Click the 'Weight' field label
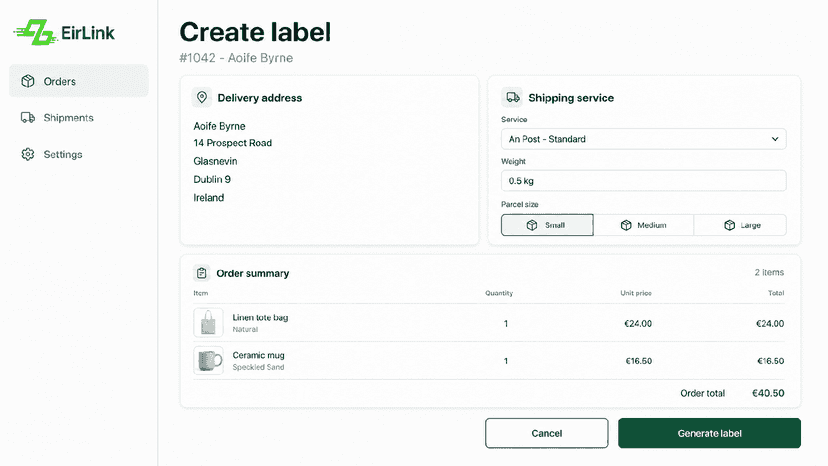 [x=513, y=161]
